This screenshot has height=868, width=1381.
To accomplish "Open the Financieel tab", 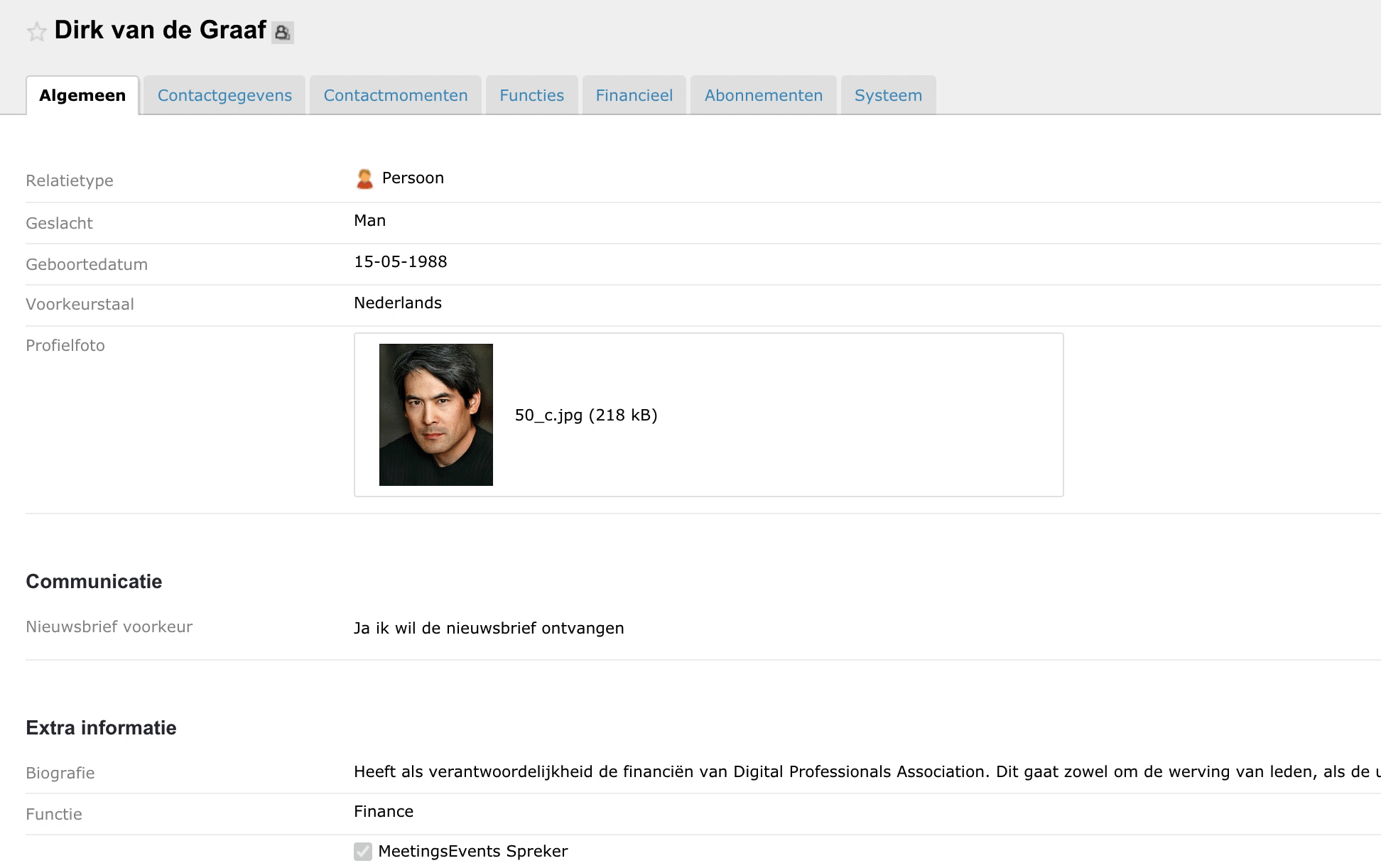I will (634, 96).
